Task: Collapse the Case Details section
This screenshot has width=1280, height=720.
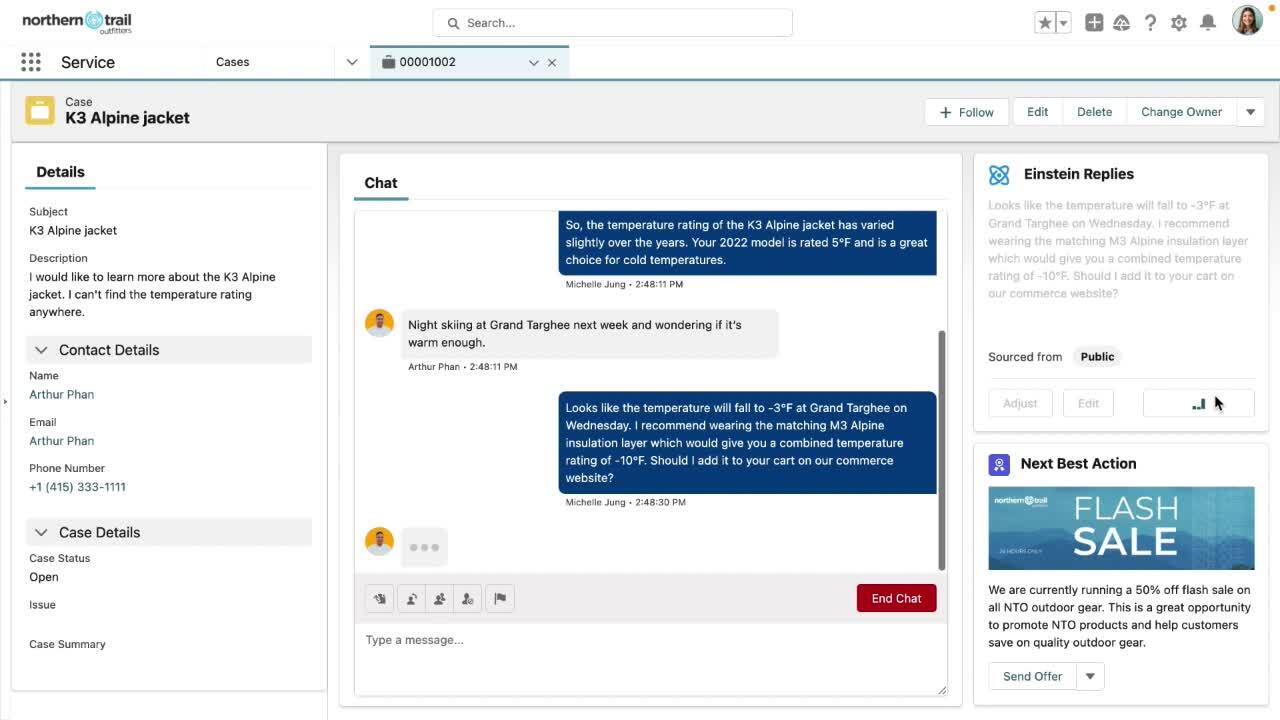Action: pos(41,532)
